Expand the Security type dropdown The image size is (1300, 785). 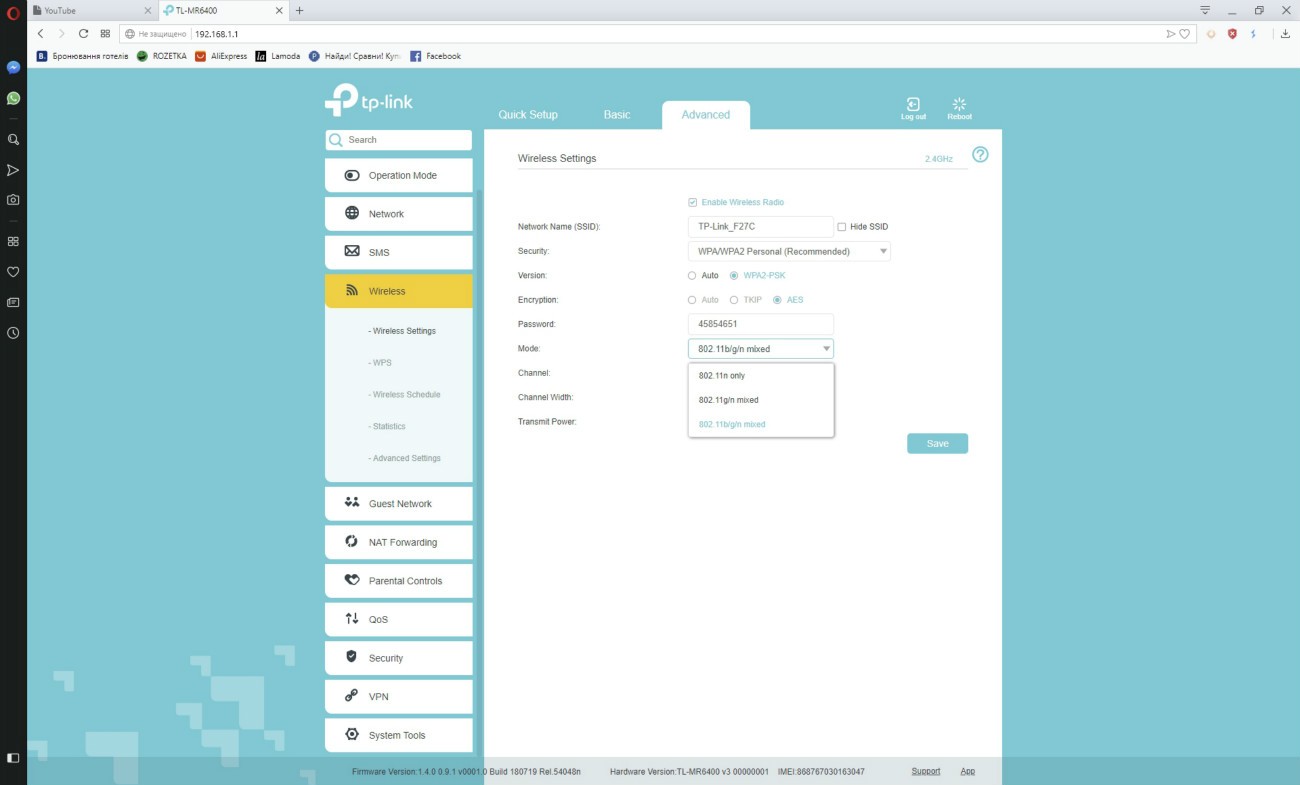click(x=788, y=252)
